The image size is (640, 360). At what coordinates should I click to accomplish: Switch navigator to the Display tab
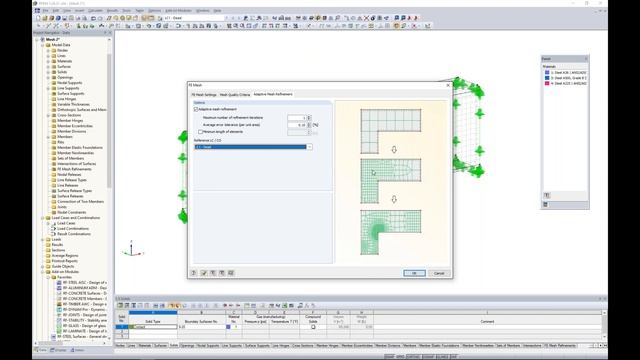[58, 350]
